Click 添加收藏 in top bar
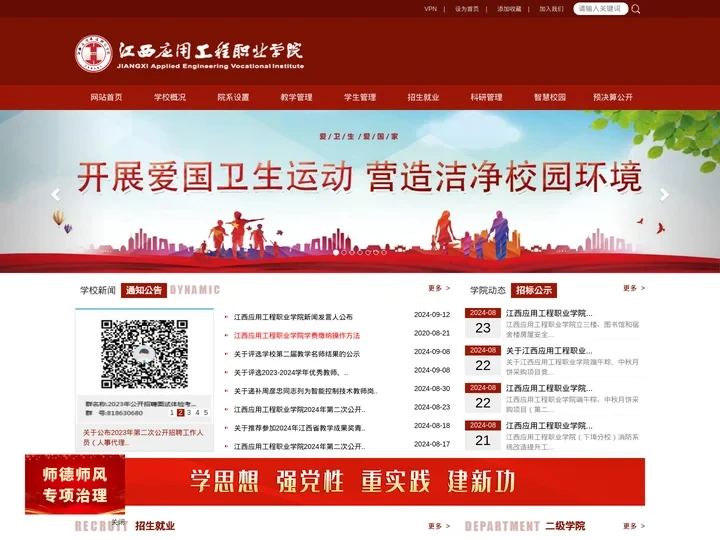 point(509,9)
